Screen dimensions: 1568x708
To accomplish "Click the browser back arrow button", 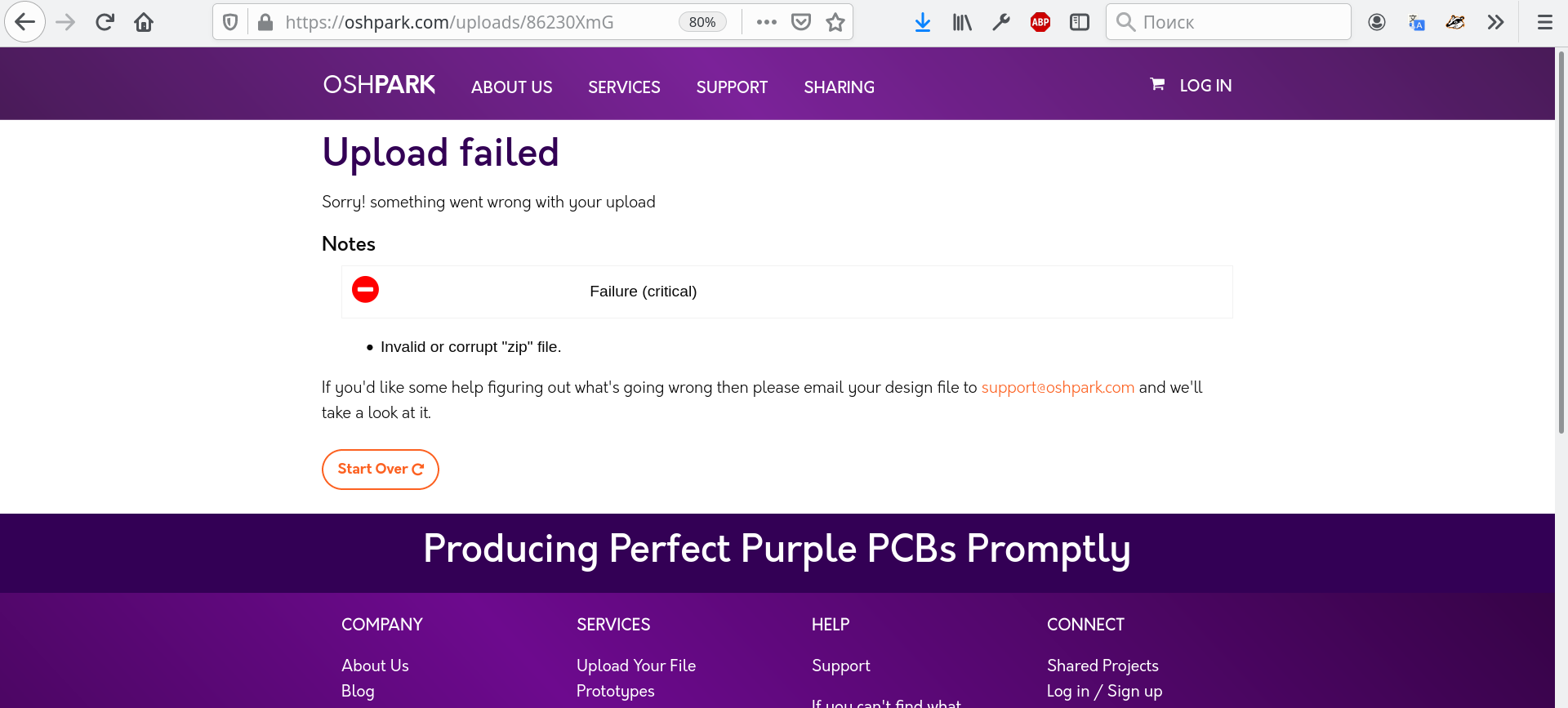I will [x=25, y=22].
